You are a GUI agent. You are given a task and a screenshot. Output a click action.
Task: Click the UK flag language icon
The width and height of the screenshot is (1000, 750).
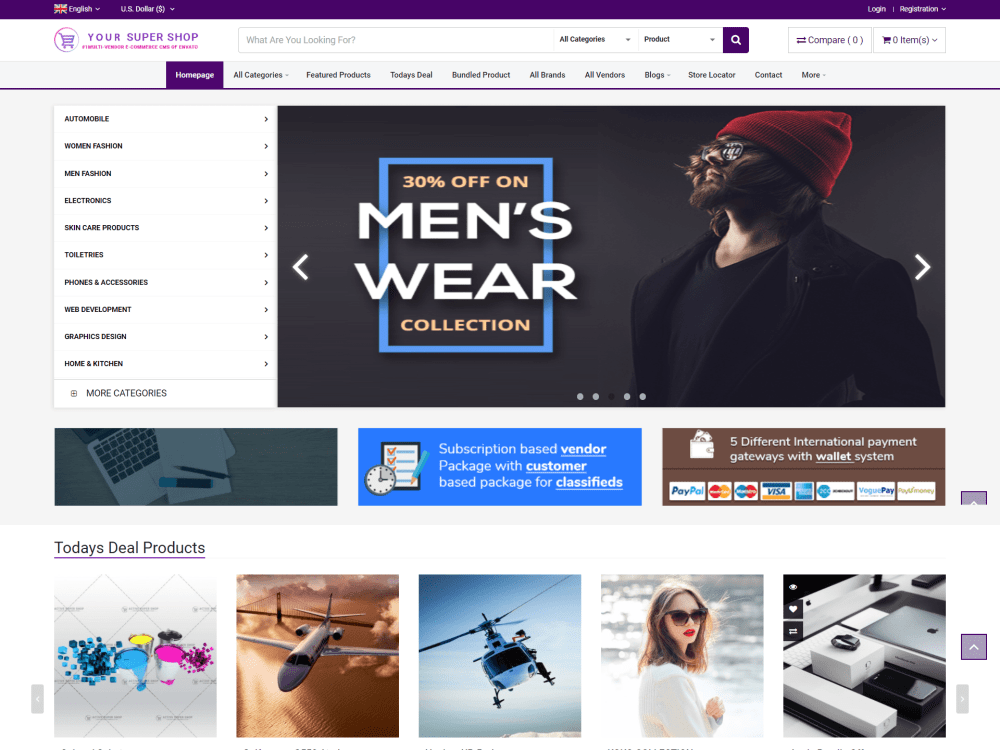tap(61, 9)
